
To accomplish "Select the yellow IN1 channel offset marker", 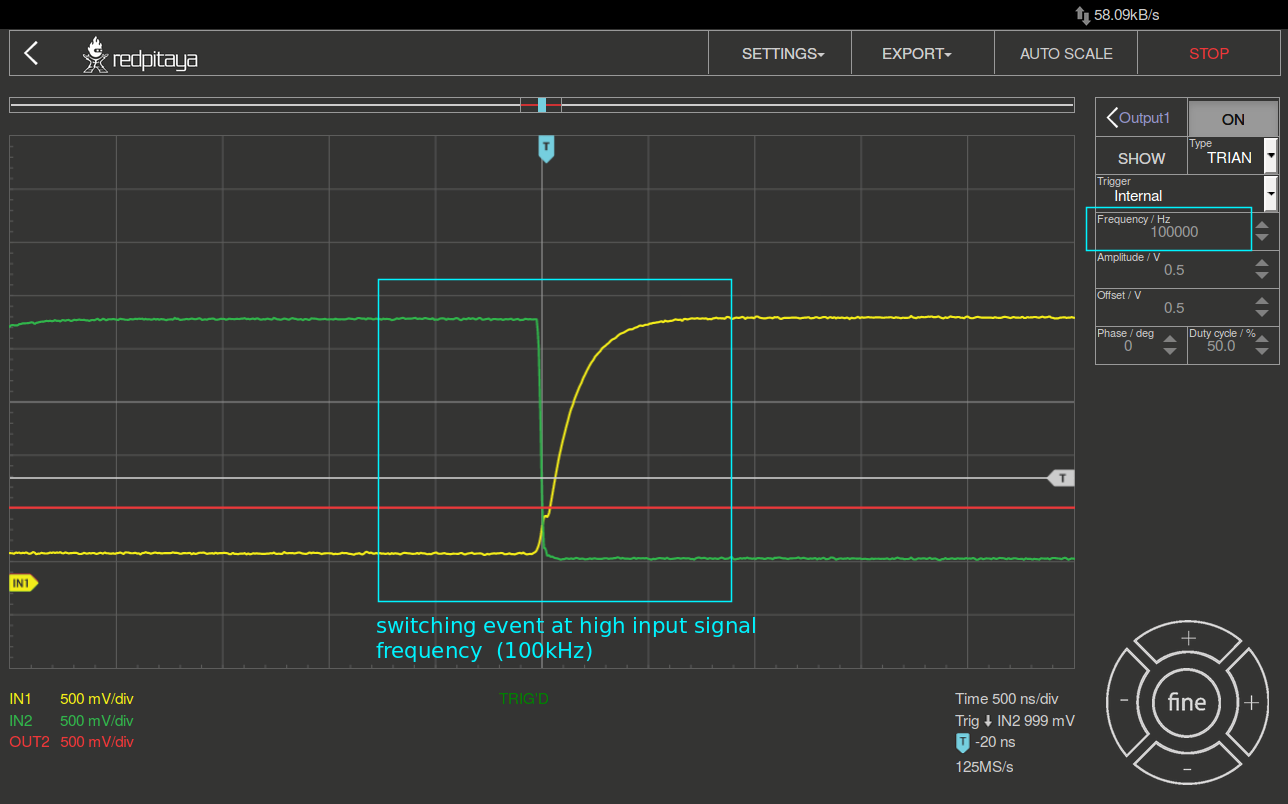I will (23, 582).
